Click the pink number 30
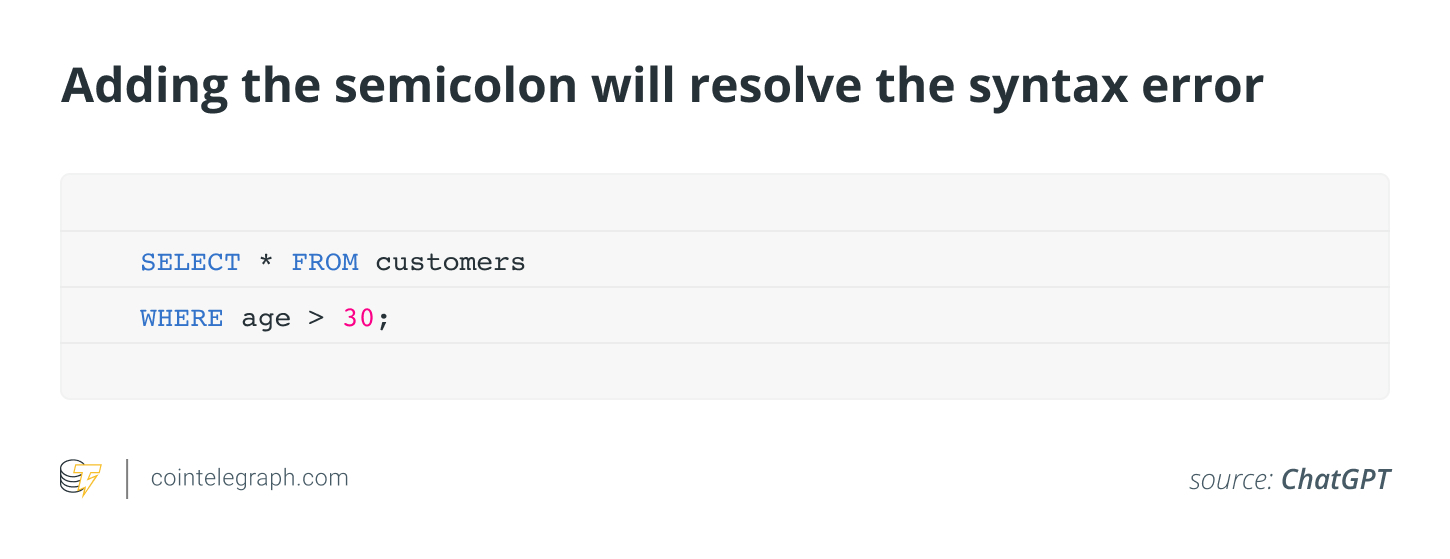 (358, 318)
